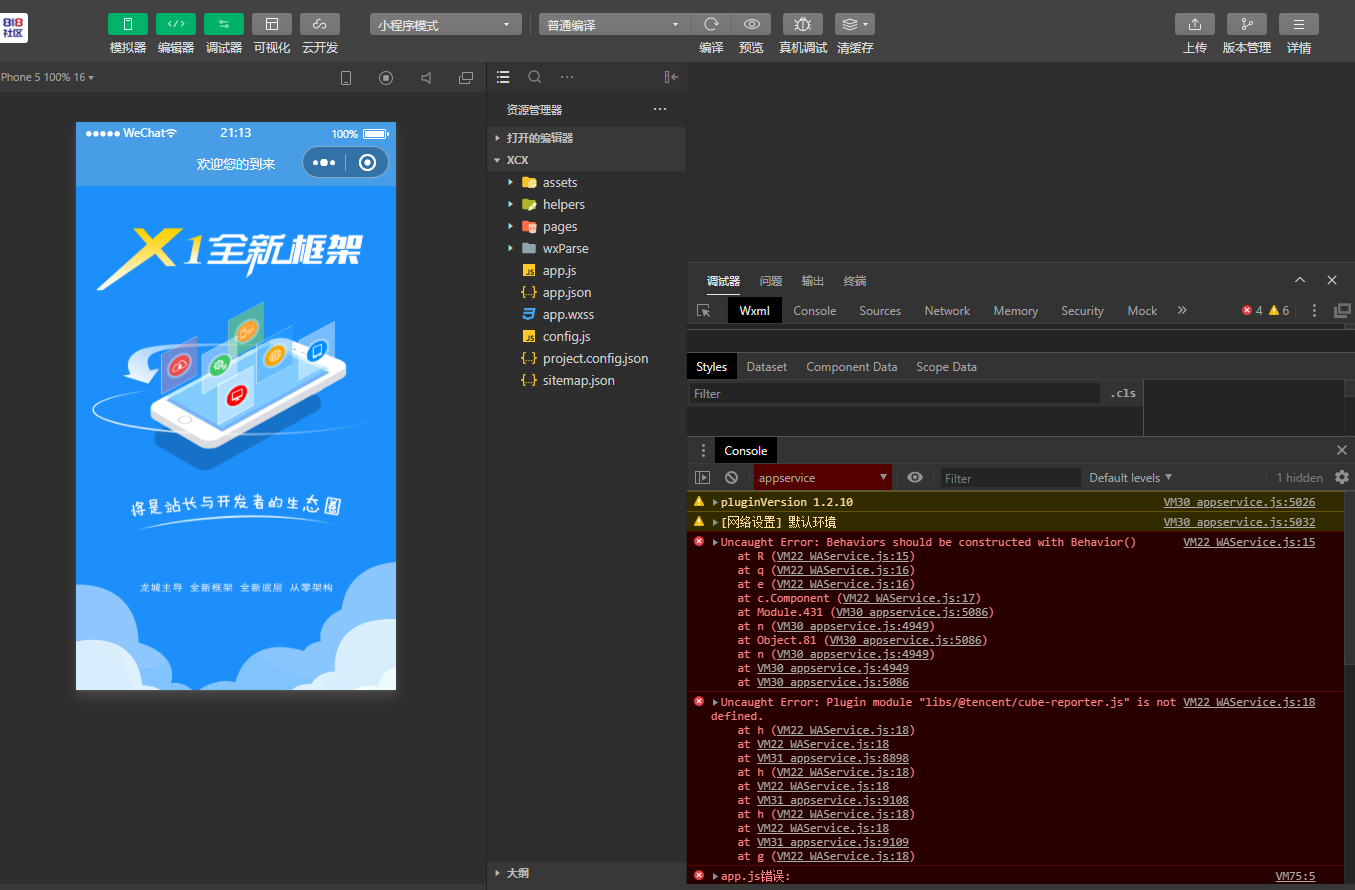
Task: Clear the console with the clear icon
Action: click(731, 478)
